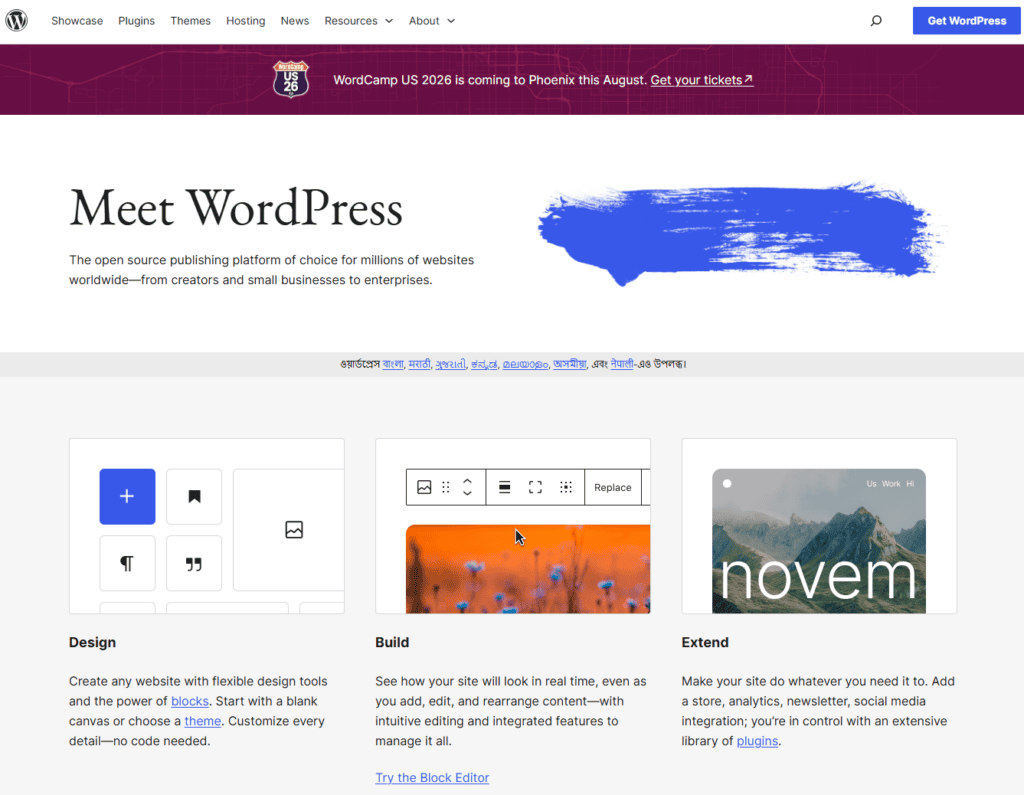Click the WordPress logo icon
1024x795 pixels.
click(16, 20)
